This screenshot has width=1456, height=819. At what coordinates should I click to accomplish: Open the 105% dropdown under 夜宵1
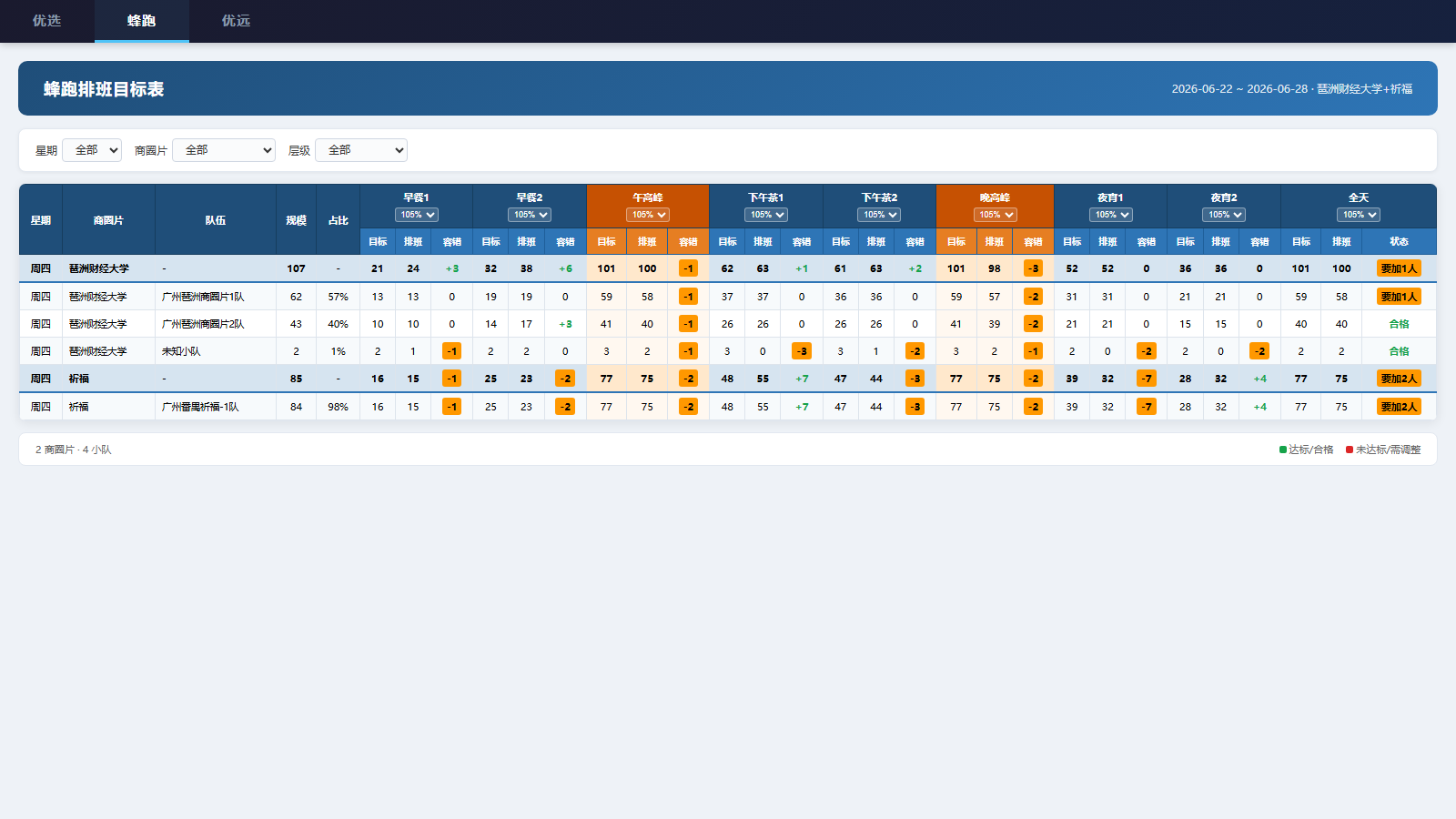pyautogui.click(x=1111, y=215)
